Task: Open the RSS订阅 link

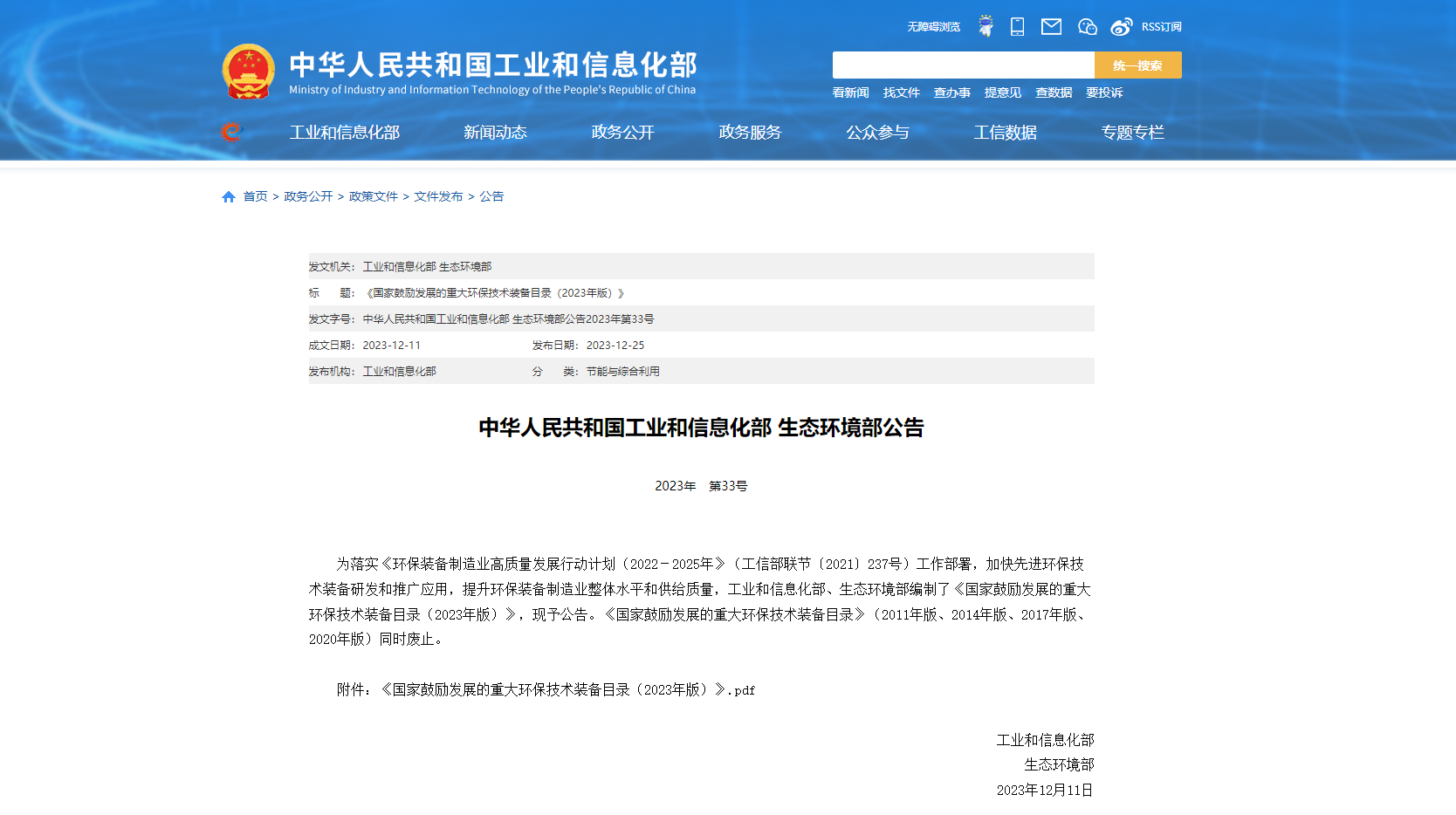Action: (x=1161, y=27)
